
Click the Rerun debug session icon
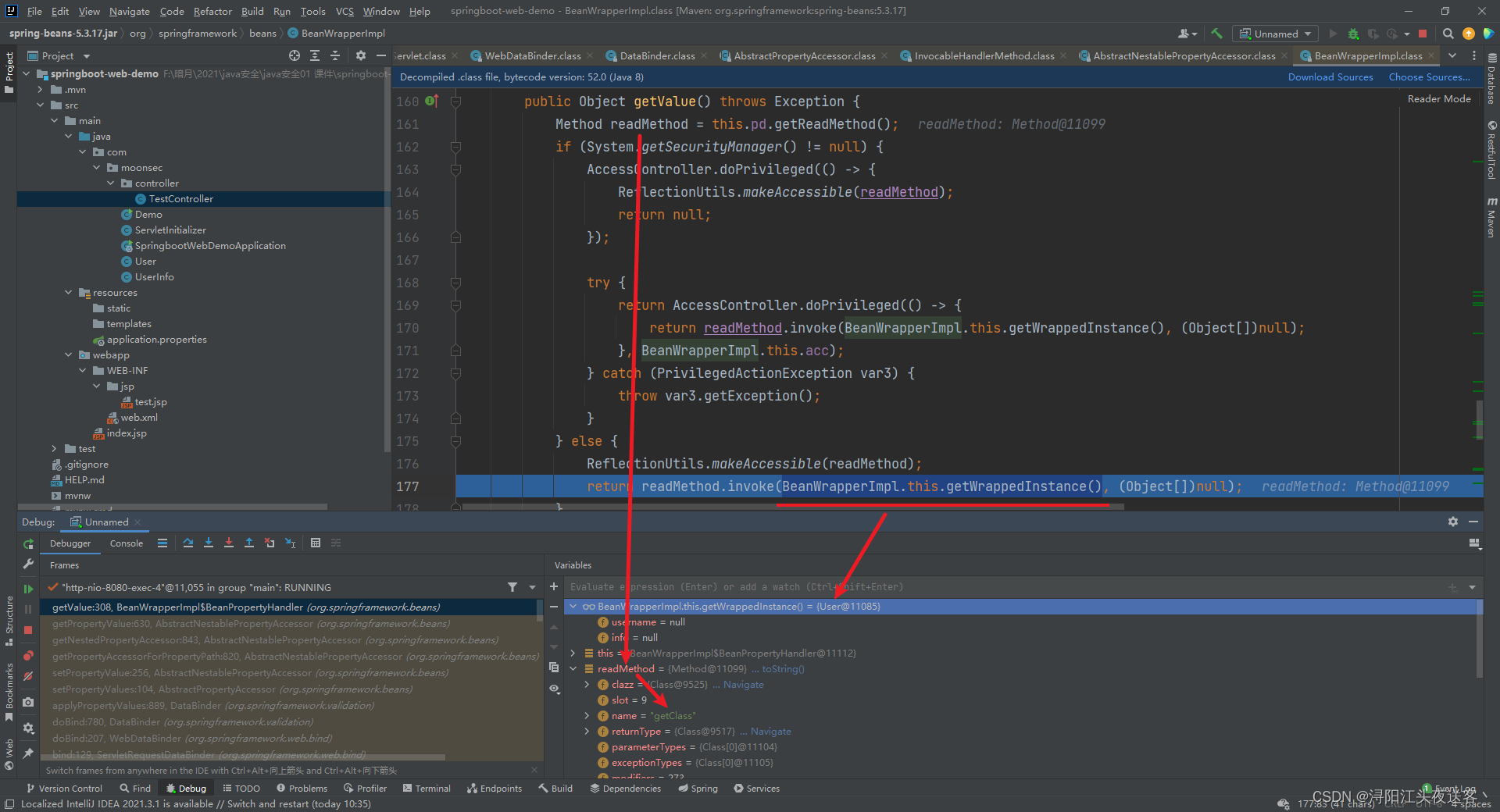(x=28, y=543)
